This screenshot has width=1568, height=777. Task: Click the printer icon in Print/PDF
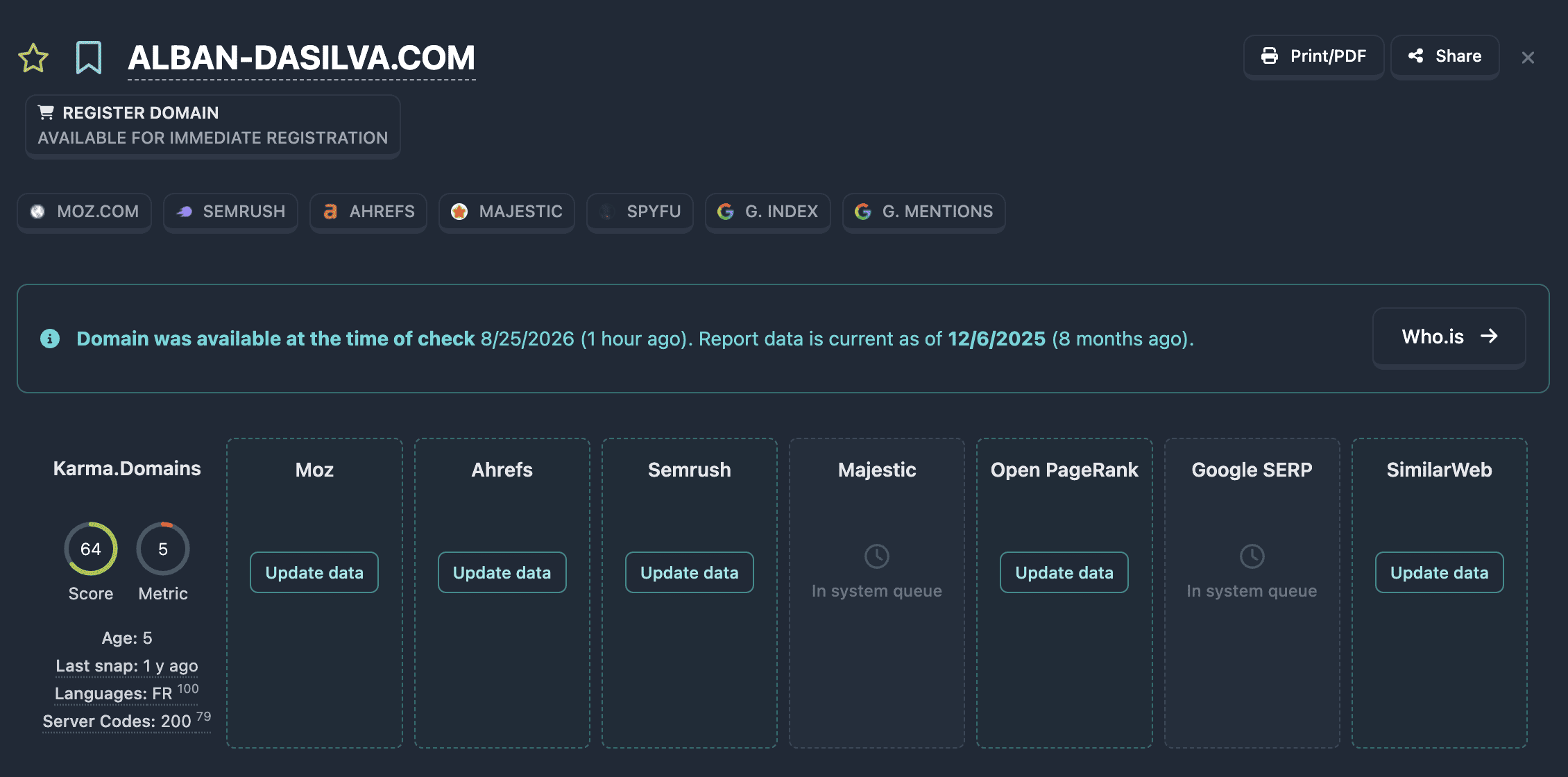pyautogui.click(x=1270, y=56)
